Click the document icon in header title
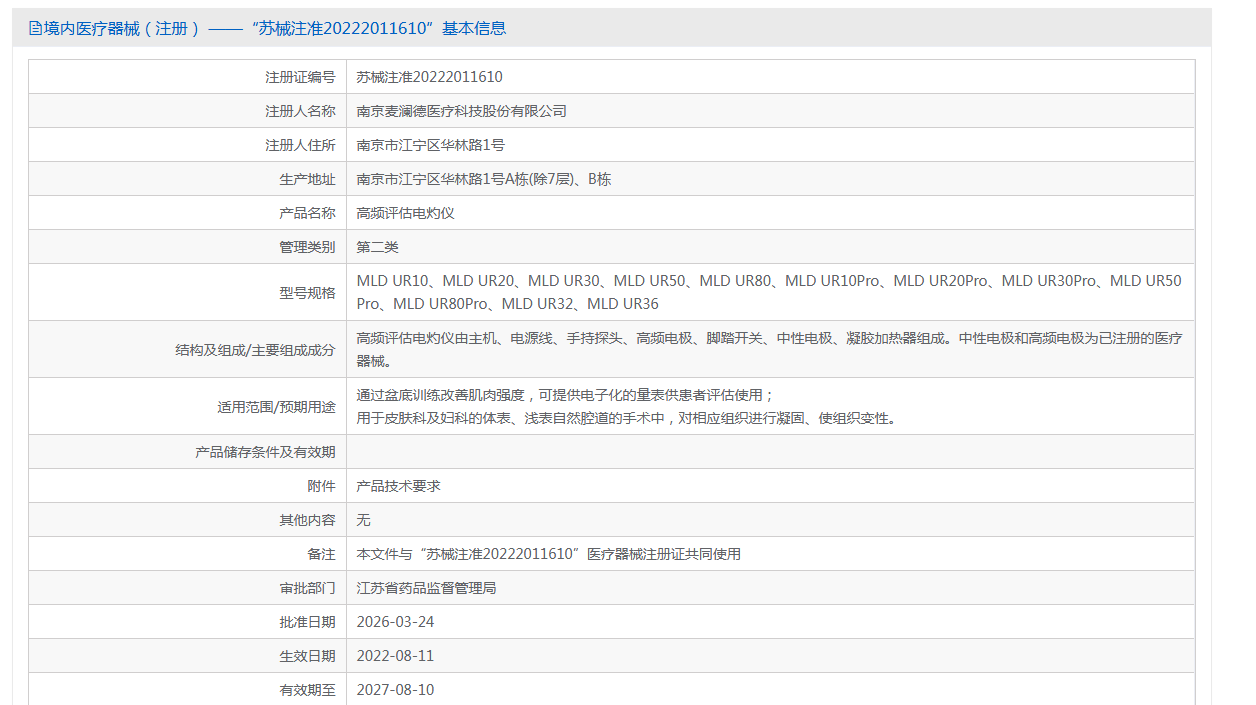This screenshot has width=1256, height=705. (x=35, y=29)
